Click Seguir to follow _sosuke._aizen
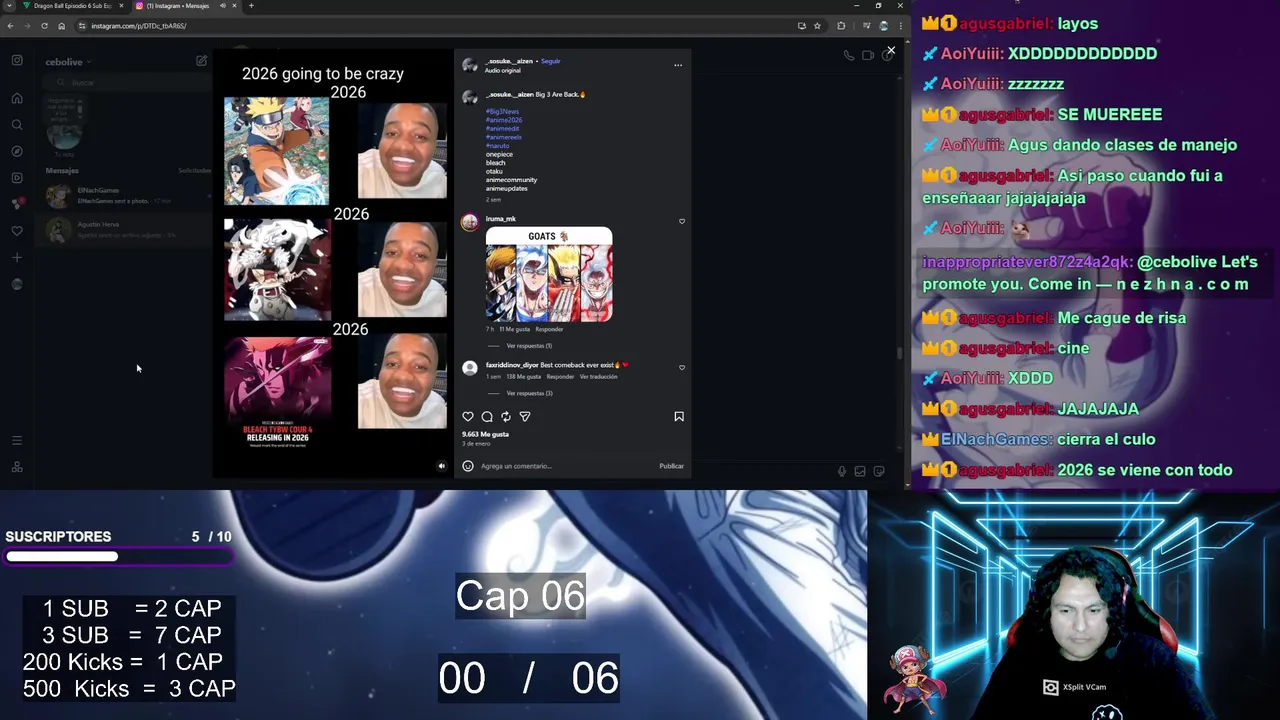The image size is (1280, 720). (550, 61)
